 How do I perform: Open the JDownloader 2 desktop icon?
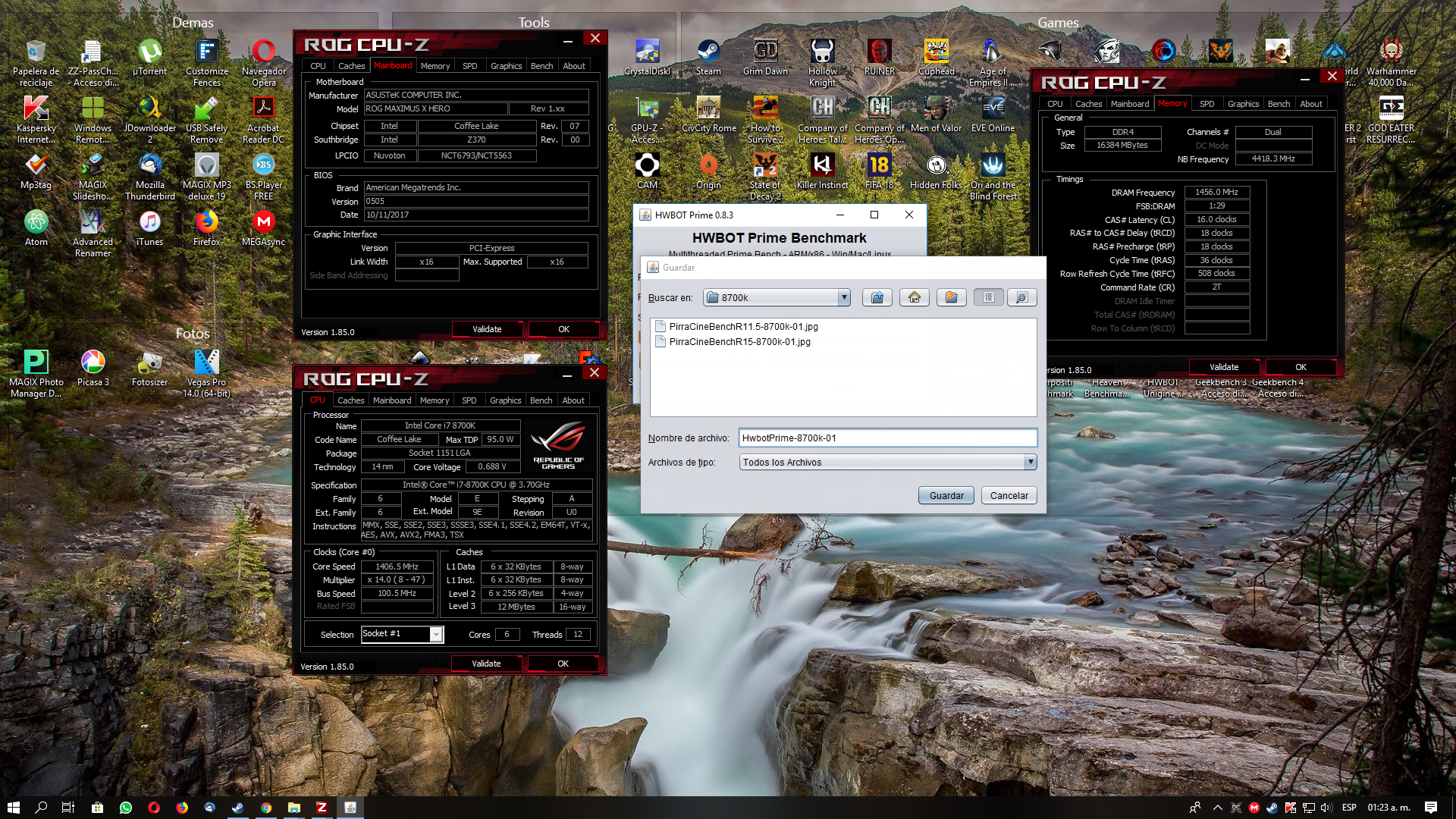pos(149,120)
